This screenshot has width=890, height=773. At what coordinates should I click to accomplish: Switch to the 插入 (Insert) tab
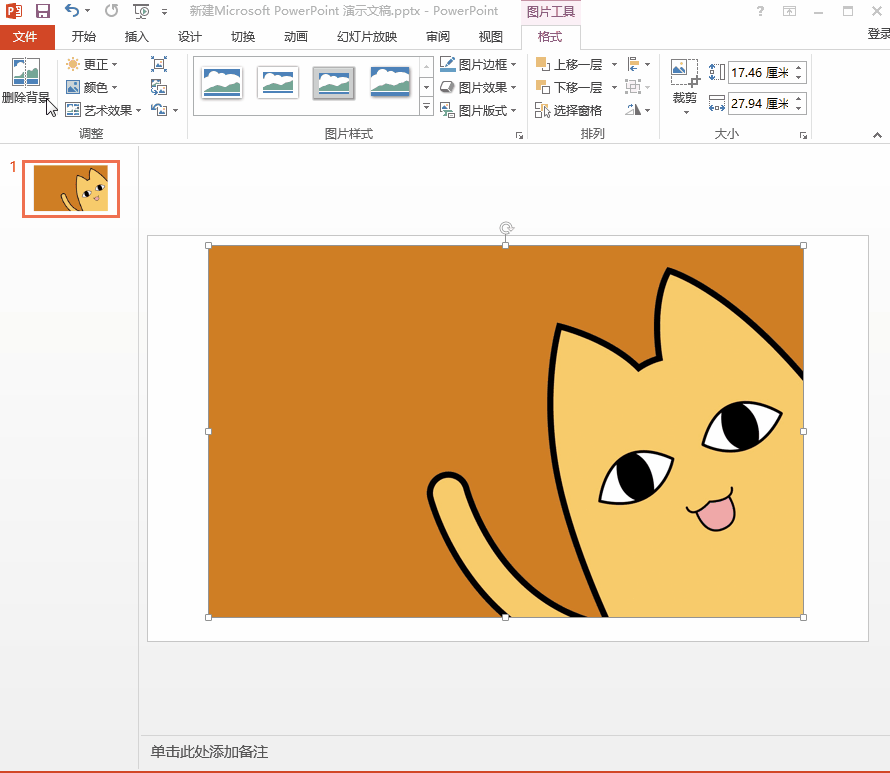tap(136, 37)
